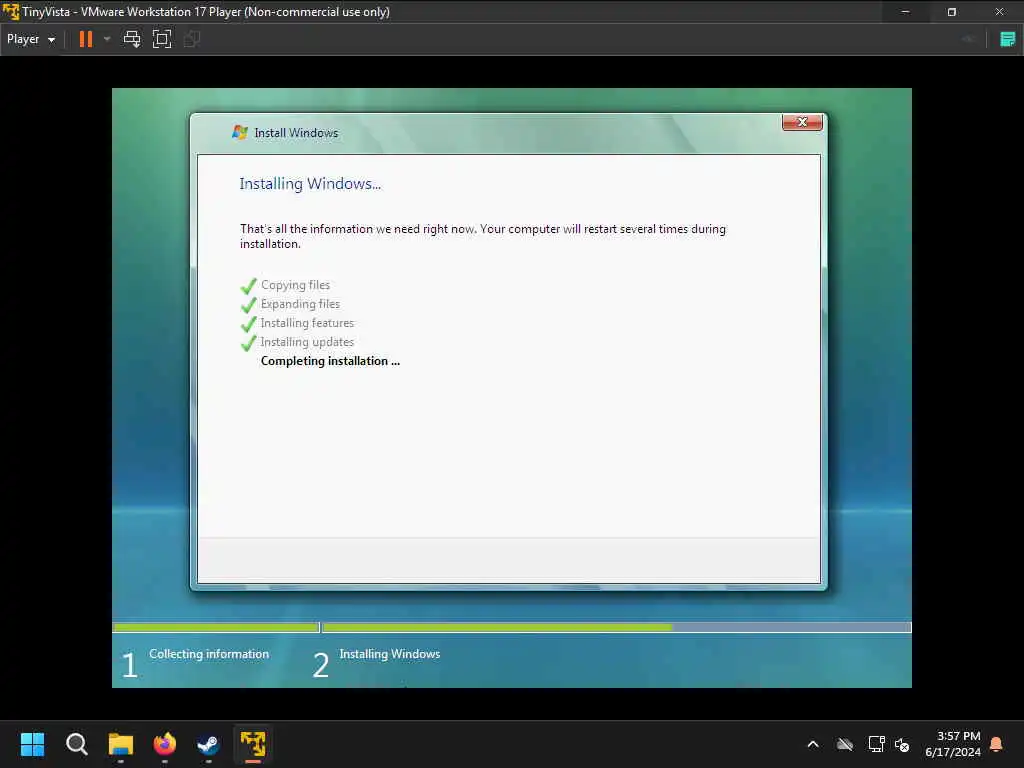
Task: Open the Windows Start menu
Action: [32, 744]
